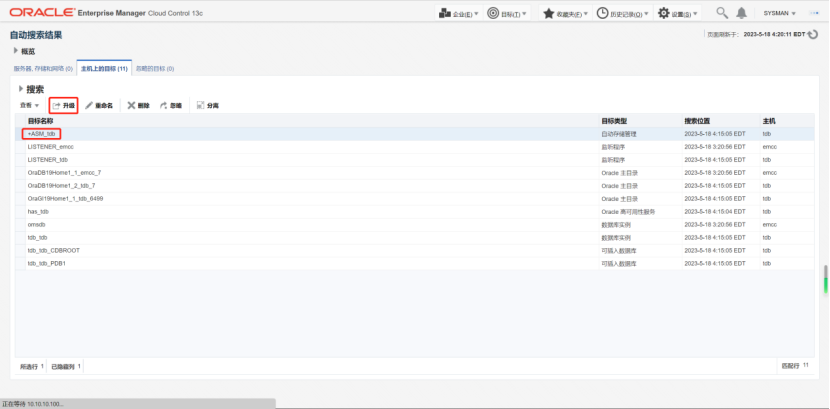830x409 pixels.
Task: Sort by the 目标类型 column header
Action: coord(640,121)
